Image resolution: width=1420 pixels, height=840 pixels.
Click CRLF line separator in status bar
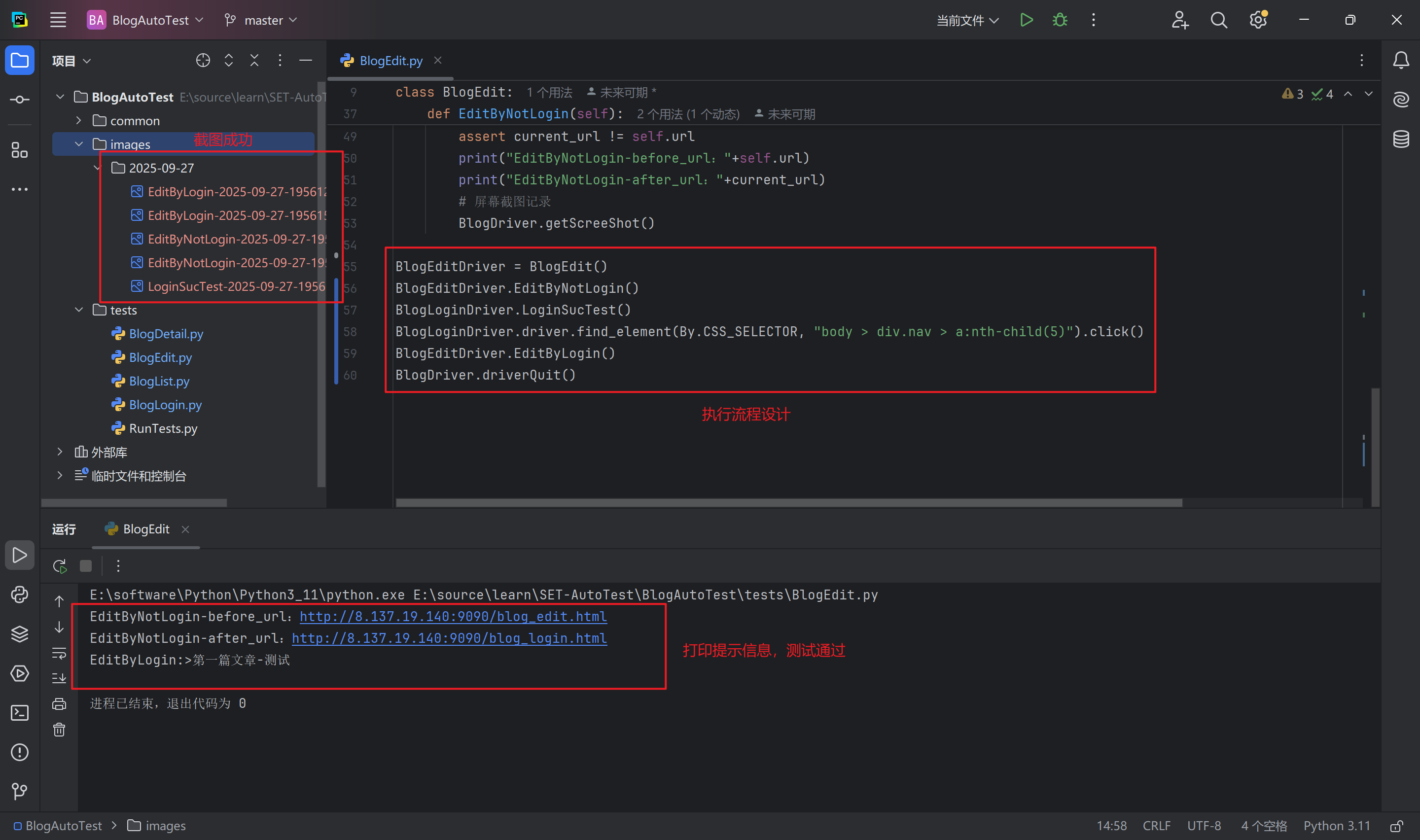[1156, 826]
